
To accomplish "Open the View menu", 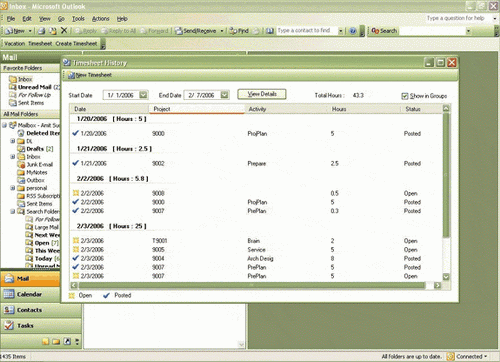I will coord(45,19).
